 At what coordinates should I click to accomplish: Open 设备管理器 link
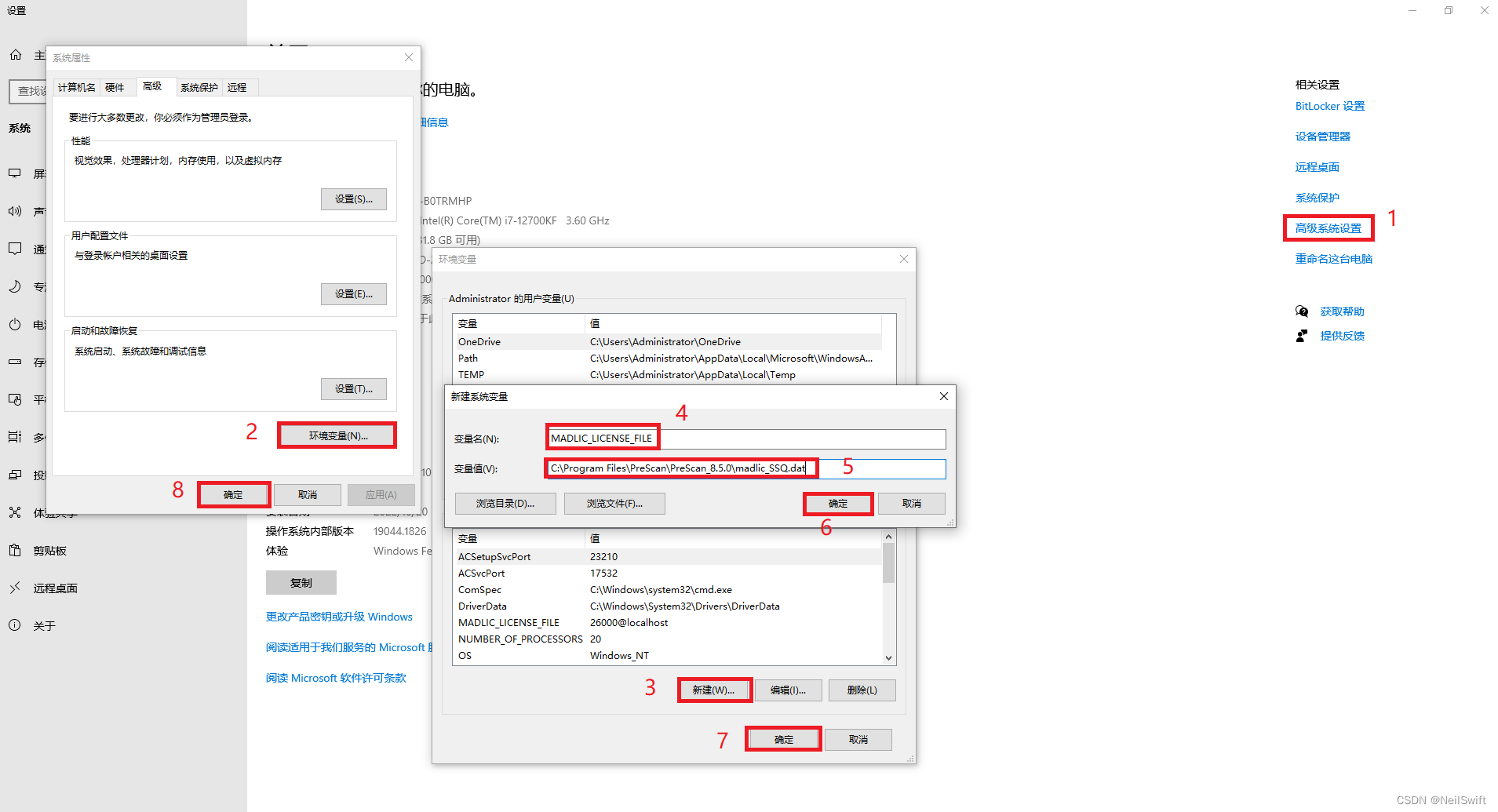pos(1322,137)
